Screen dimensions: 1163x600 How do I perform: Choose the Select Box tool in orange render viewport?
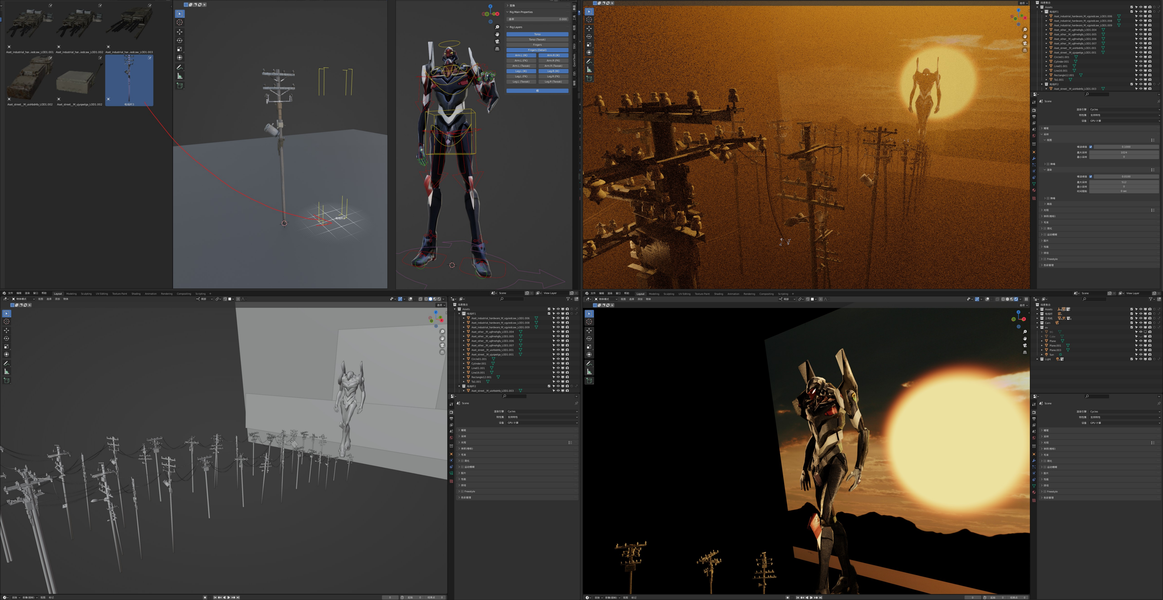[x=589, y=12]
